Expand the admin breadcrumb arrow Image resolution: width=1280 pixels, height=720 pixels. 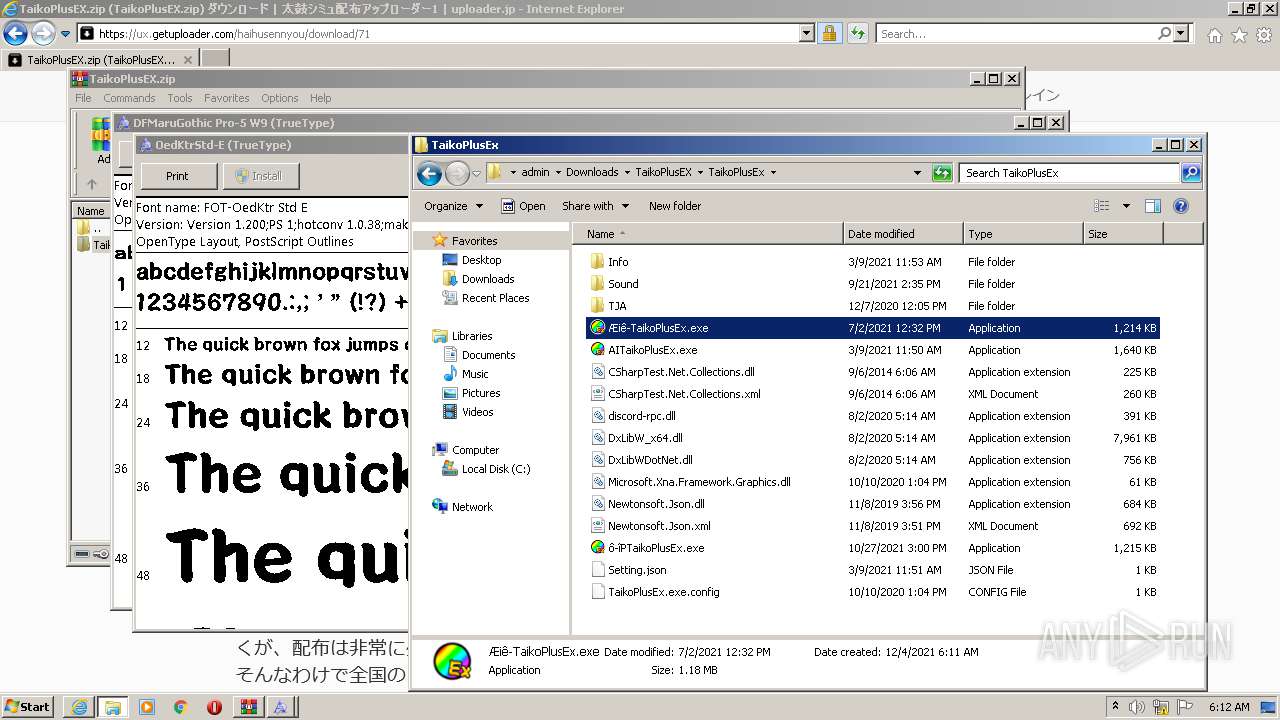click(558, 172)
